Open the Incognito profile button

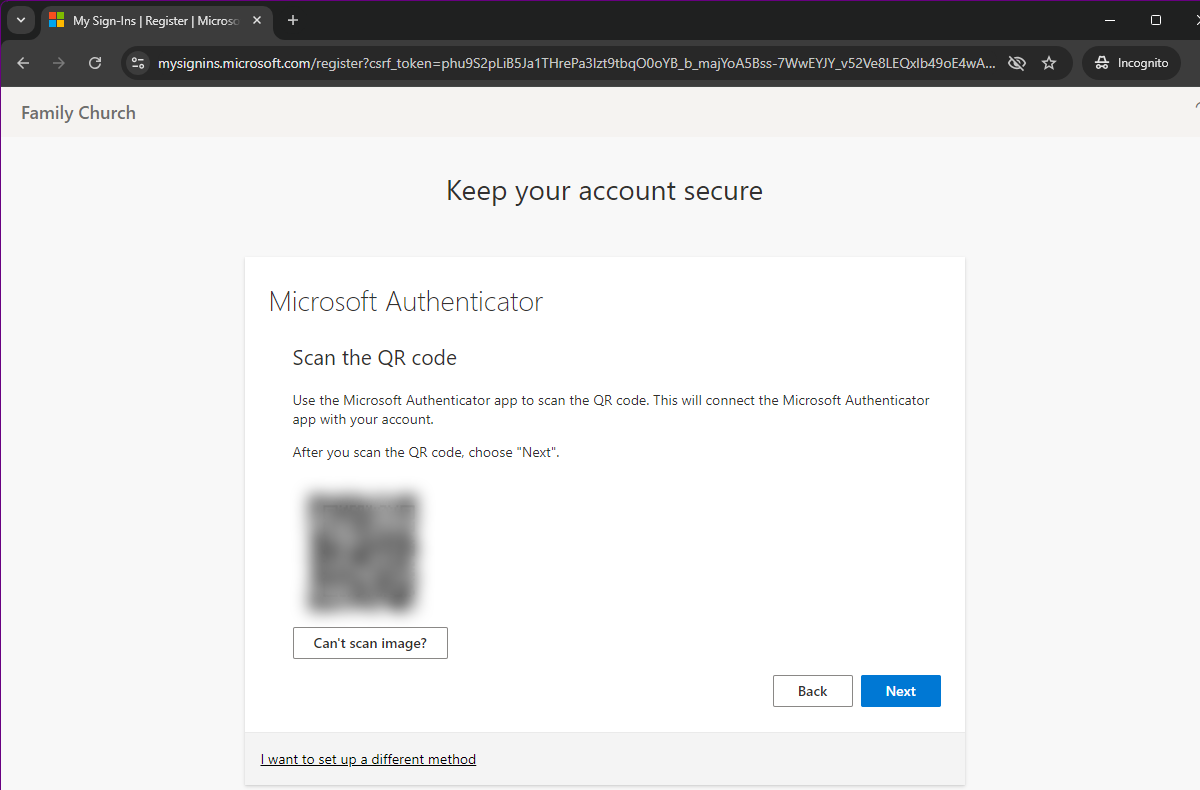1131,63
